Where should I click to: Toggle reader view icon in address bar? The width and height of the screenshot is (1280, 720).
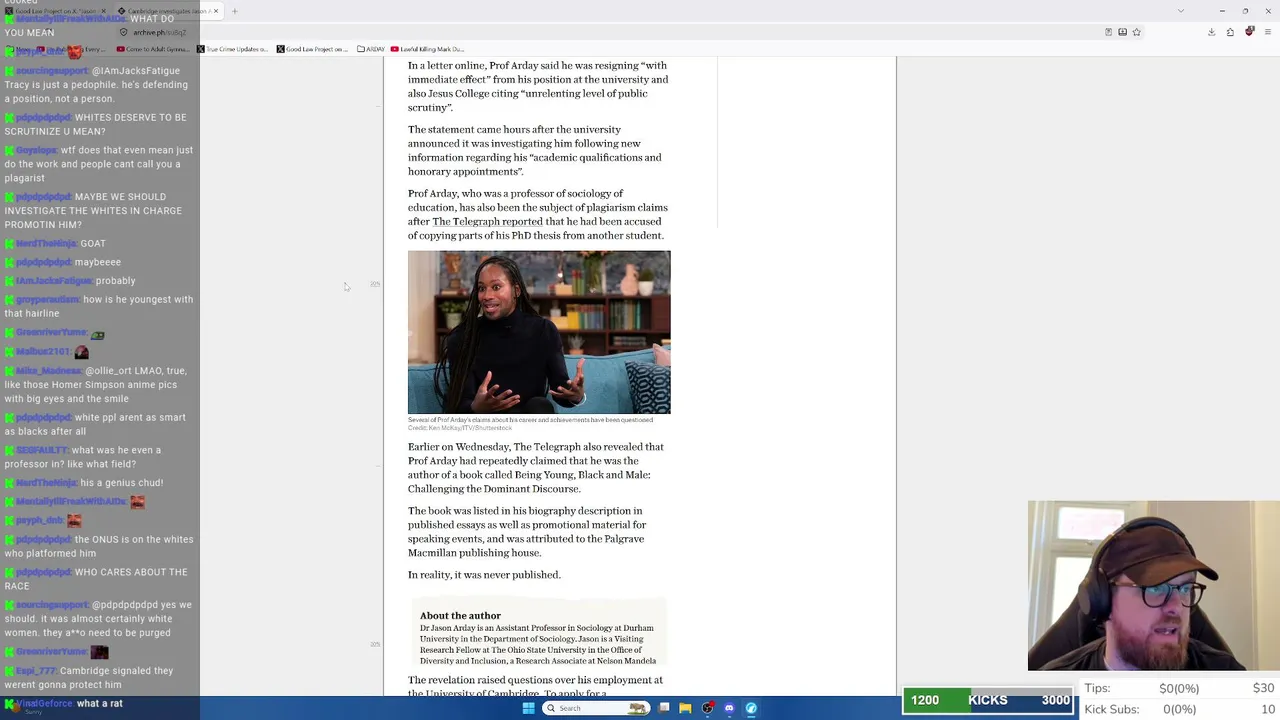[x=1108, y=32]
